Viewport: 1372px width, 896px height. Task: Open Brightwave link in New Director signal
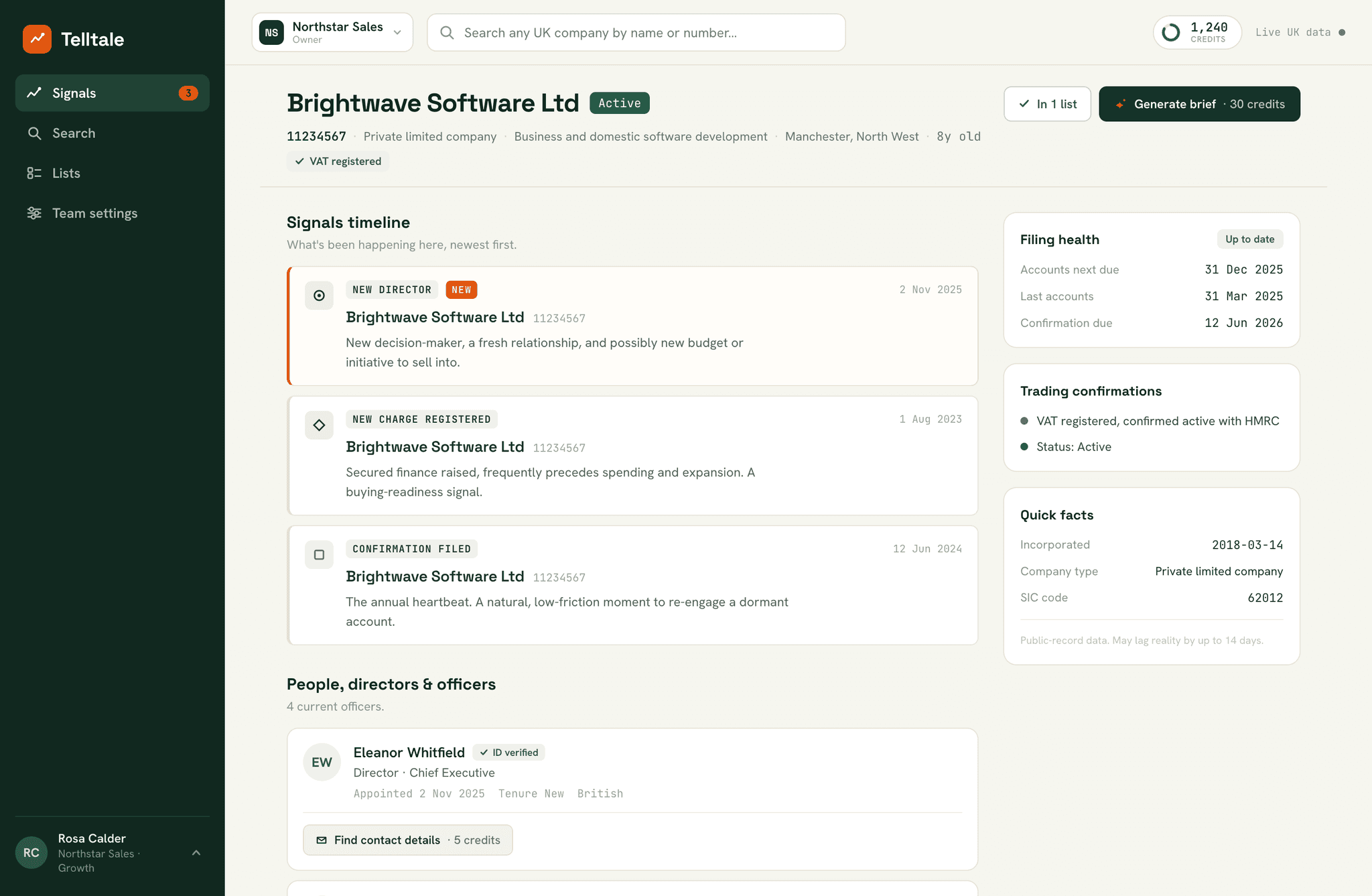435,318
